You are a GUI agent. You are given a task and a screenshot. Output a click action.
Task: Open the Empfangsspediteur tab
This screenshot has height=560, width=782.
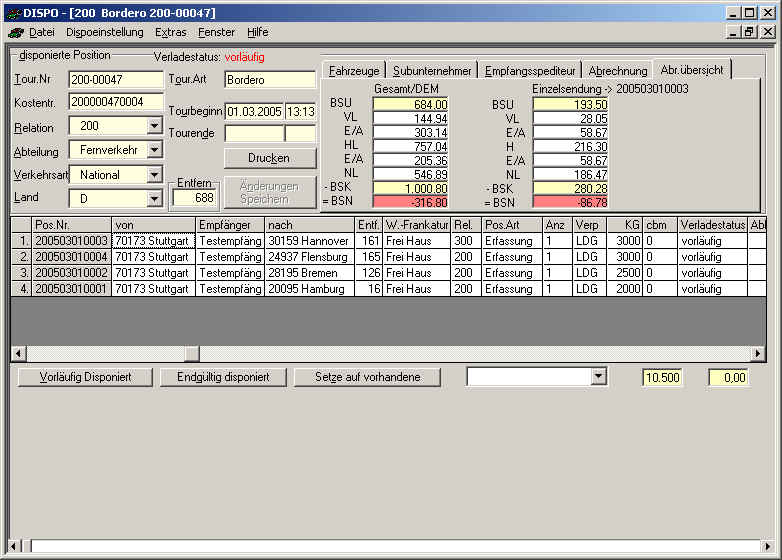(x=529, y=71)
